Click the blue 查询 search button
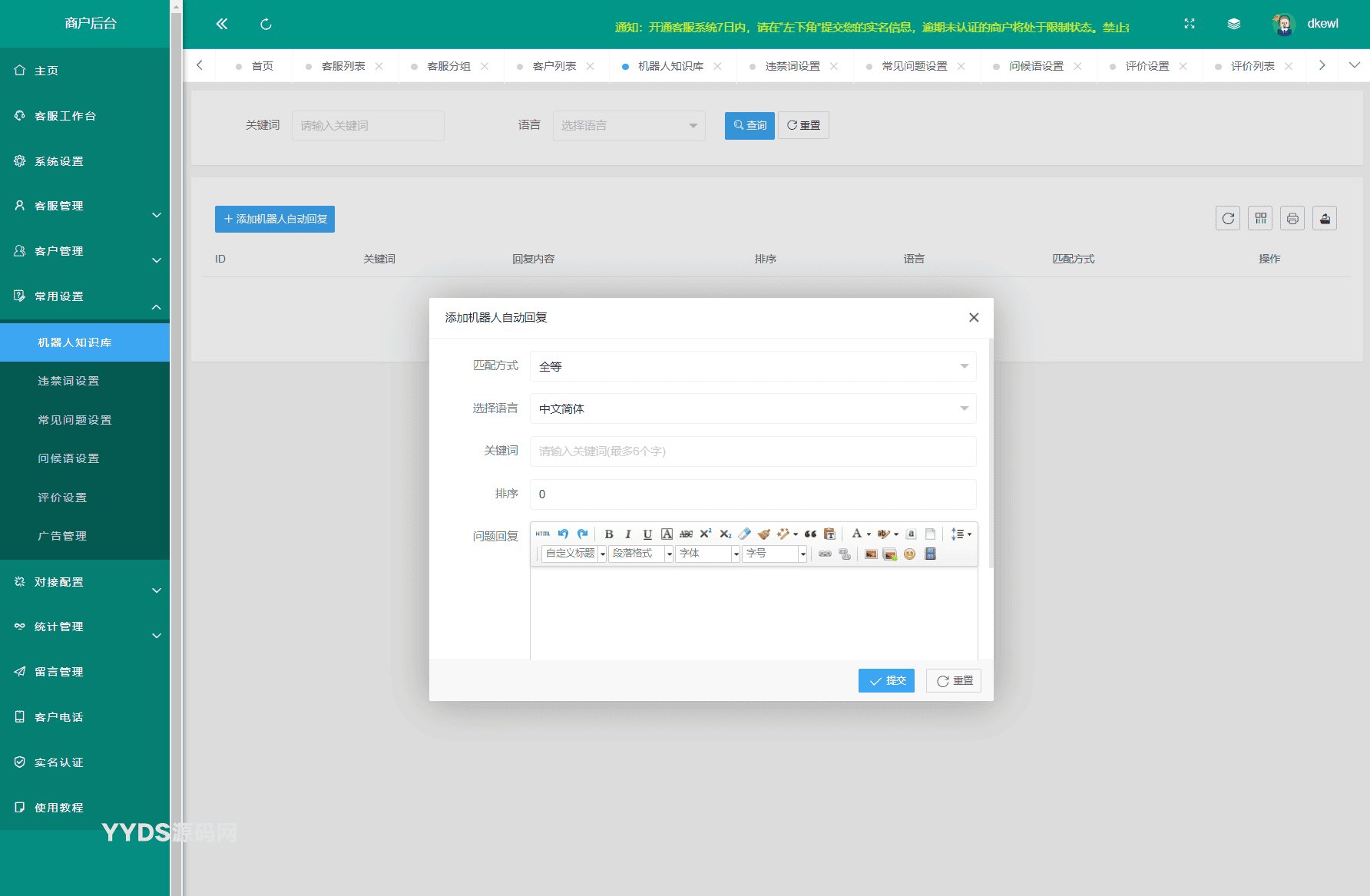The image size is (1370, 896). (750, 125)
